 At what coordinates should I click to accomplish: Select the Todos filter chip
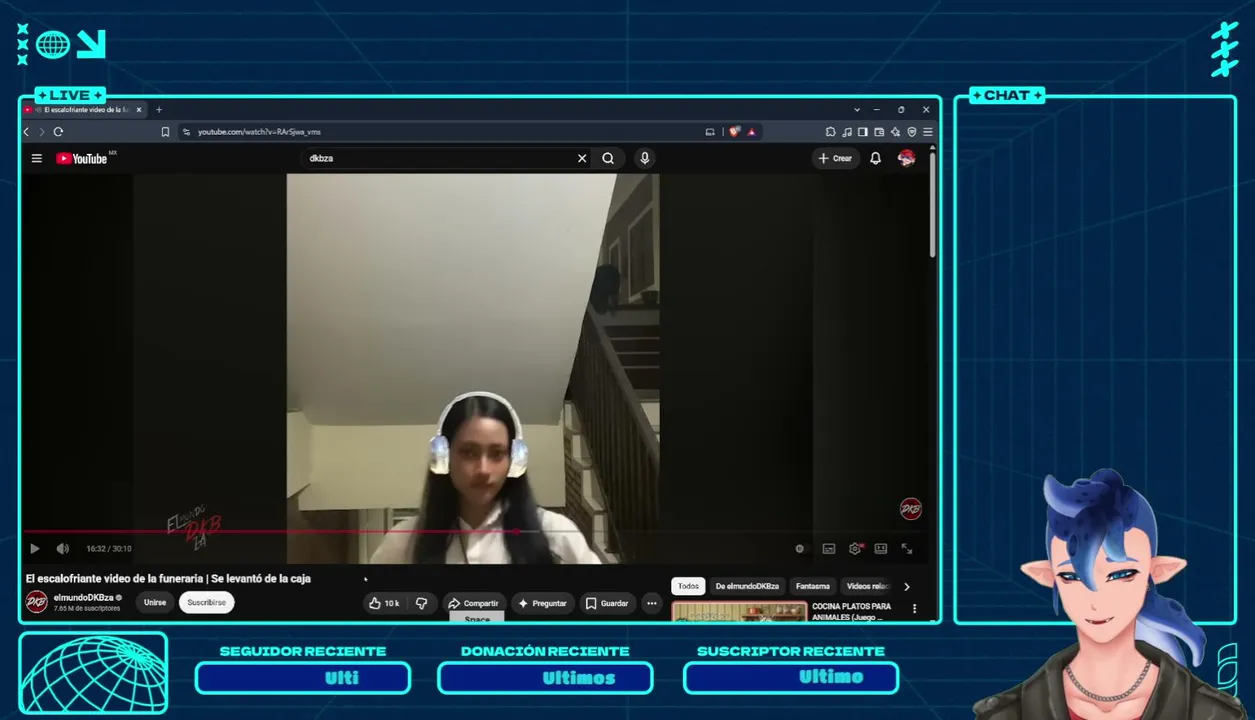[x=688, y=586]
